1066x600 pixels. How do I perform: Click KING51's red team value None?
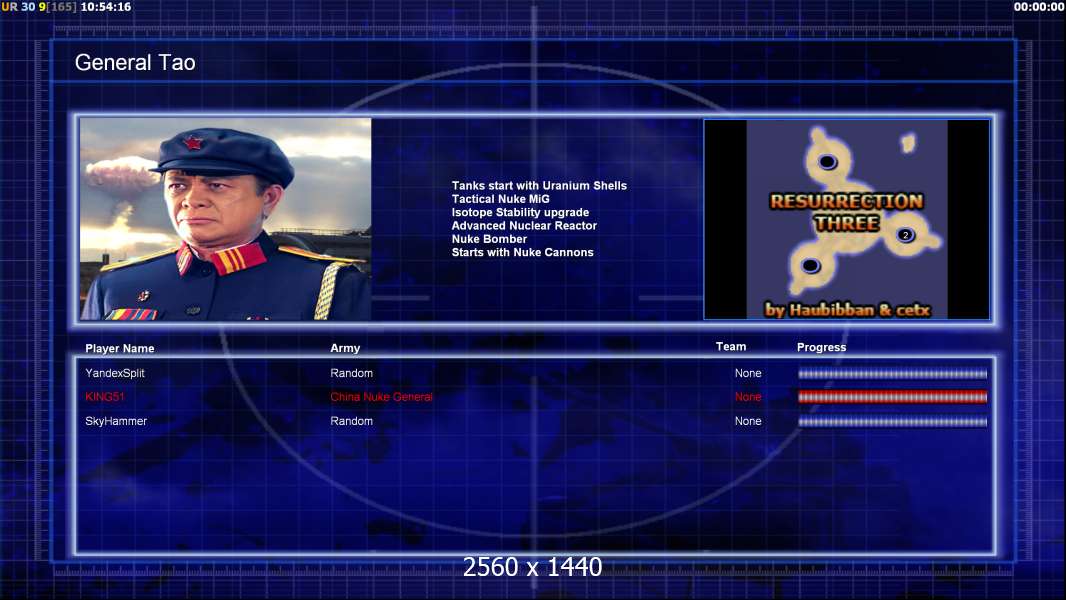pos(748,397)
